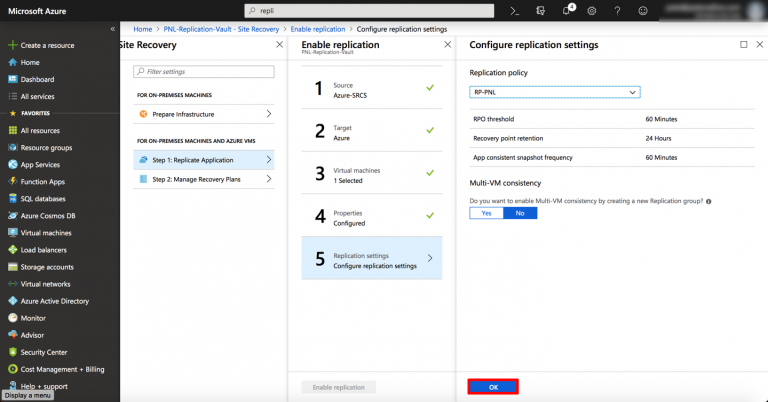The height and width of the screenshot is (402, 768).
Task: Collapse the left sidebar with double chevron
Action: (x=113, y=29)
